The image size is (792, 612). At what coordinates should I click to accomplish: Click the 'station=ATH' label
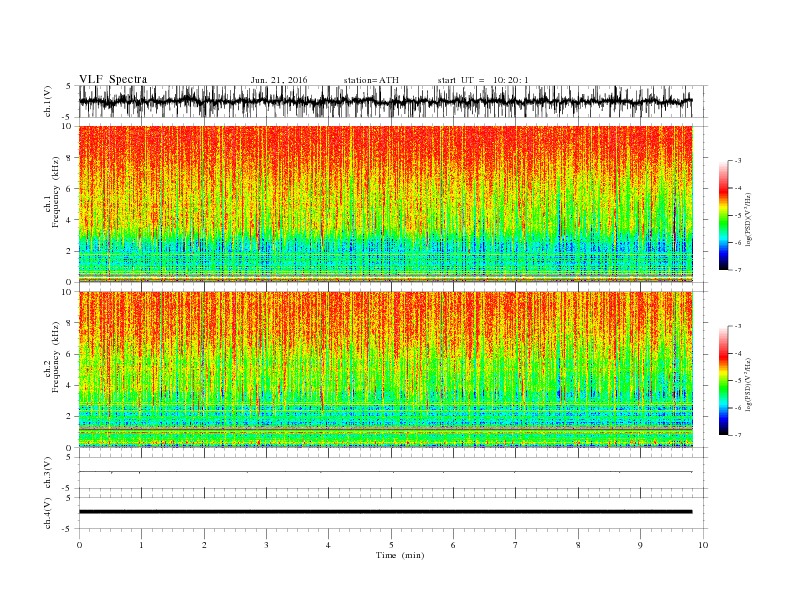(371, 80)
